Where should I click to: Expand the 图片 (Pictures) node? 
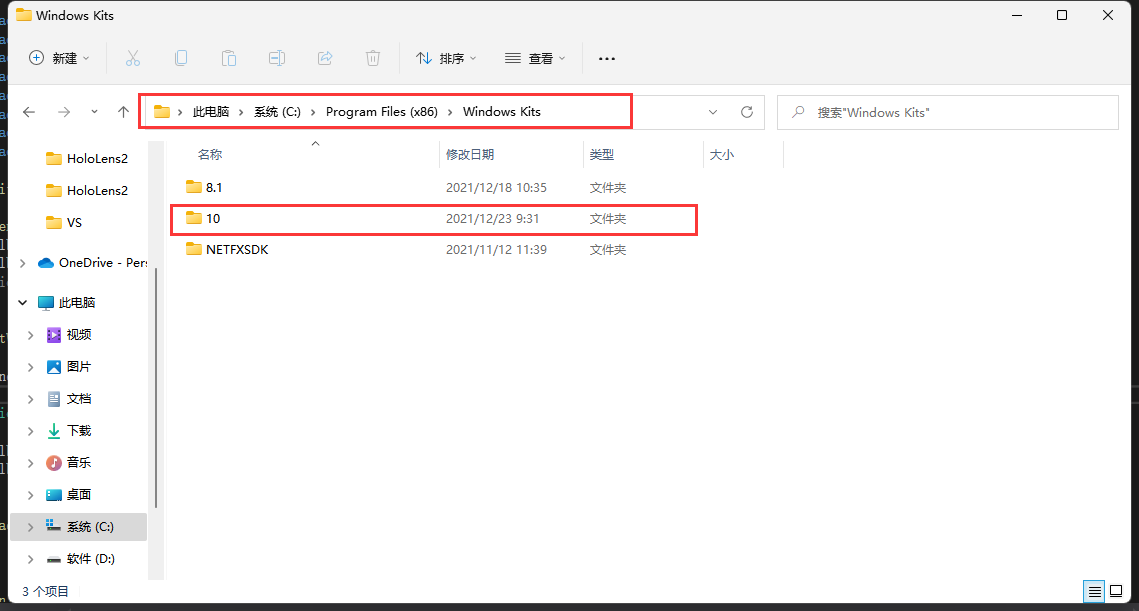[31, 367]
